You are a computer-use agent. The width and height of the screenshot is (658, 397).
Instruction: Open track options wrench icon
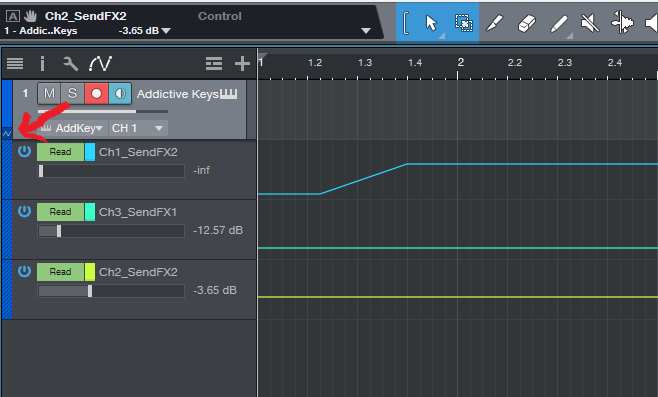point(70,64)
